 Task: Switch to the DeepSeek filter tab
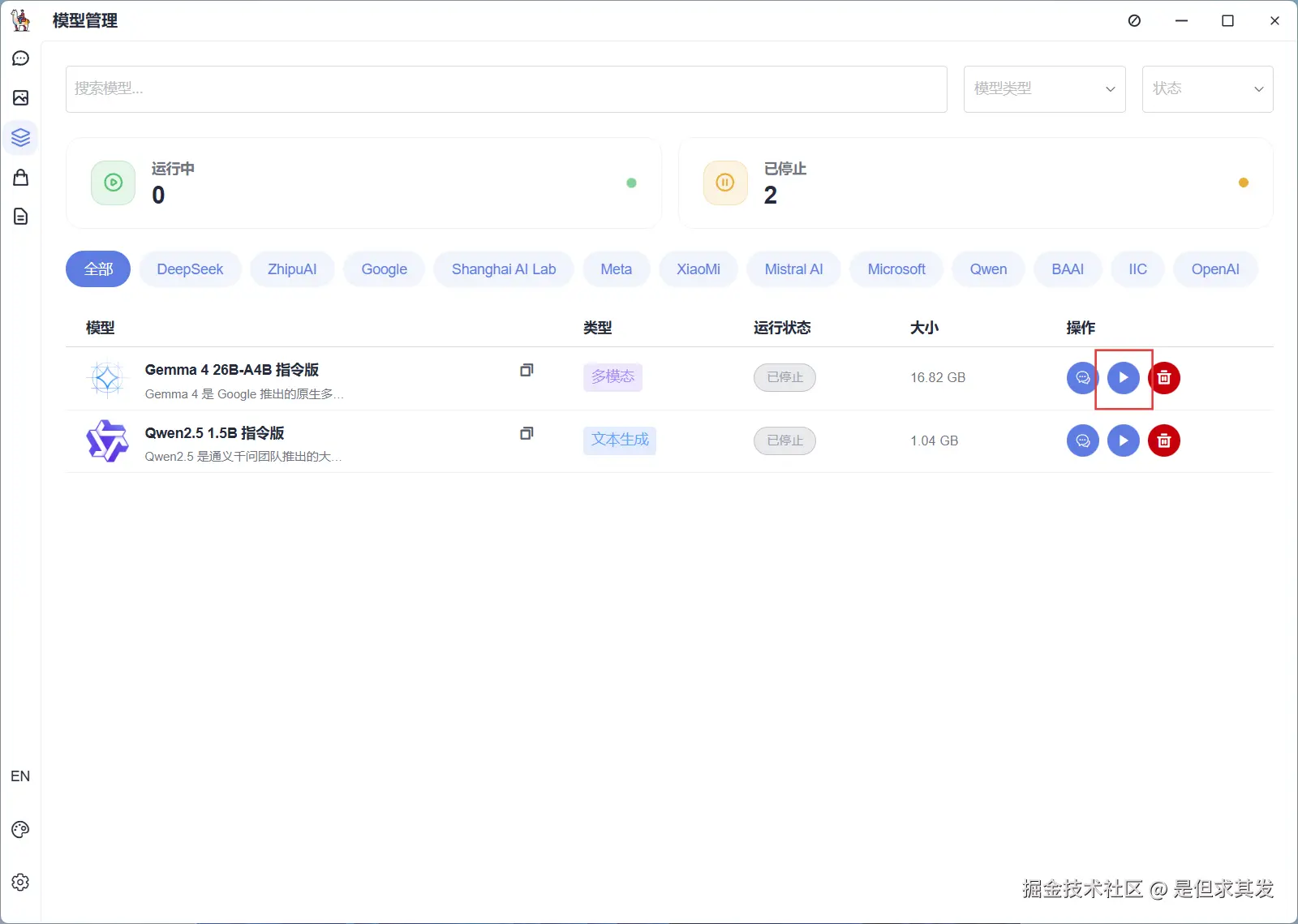(x=190, y=269)
